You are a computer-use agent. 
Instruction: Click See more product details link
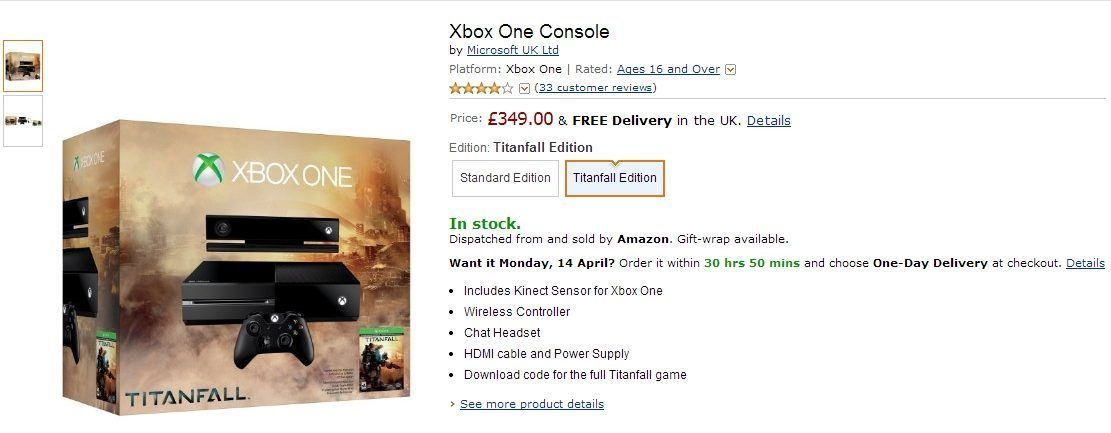pos(531,404)
